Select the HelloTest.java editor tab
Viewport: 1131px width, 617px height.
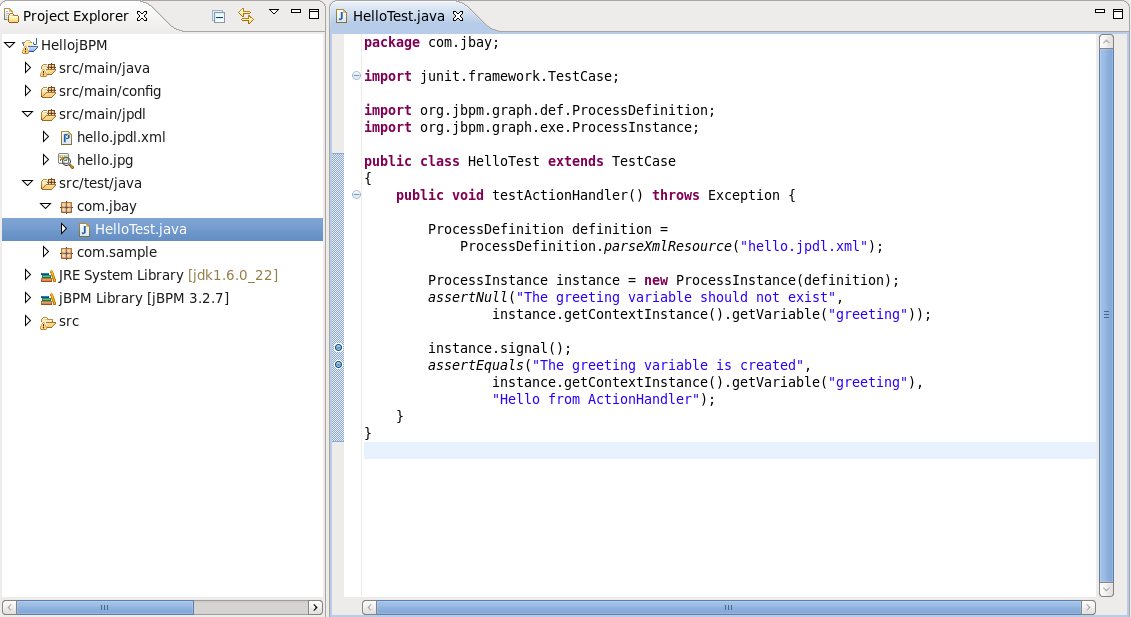pyautogui.click(x=398, y=16)
